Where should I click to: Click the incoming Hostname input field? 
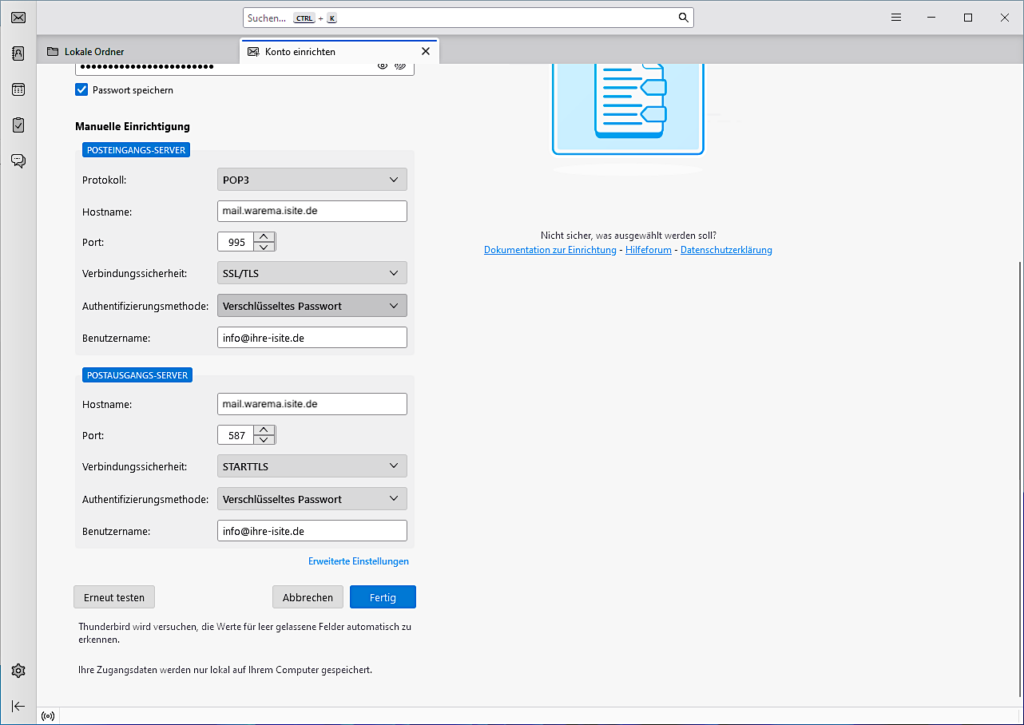(x=312, y=211)
